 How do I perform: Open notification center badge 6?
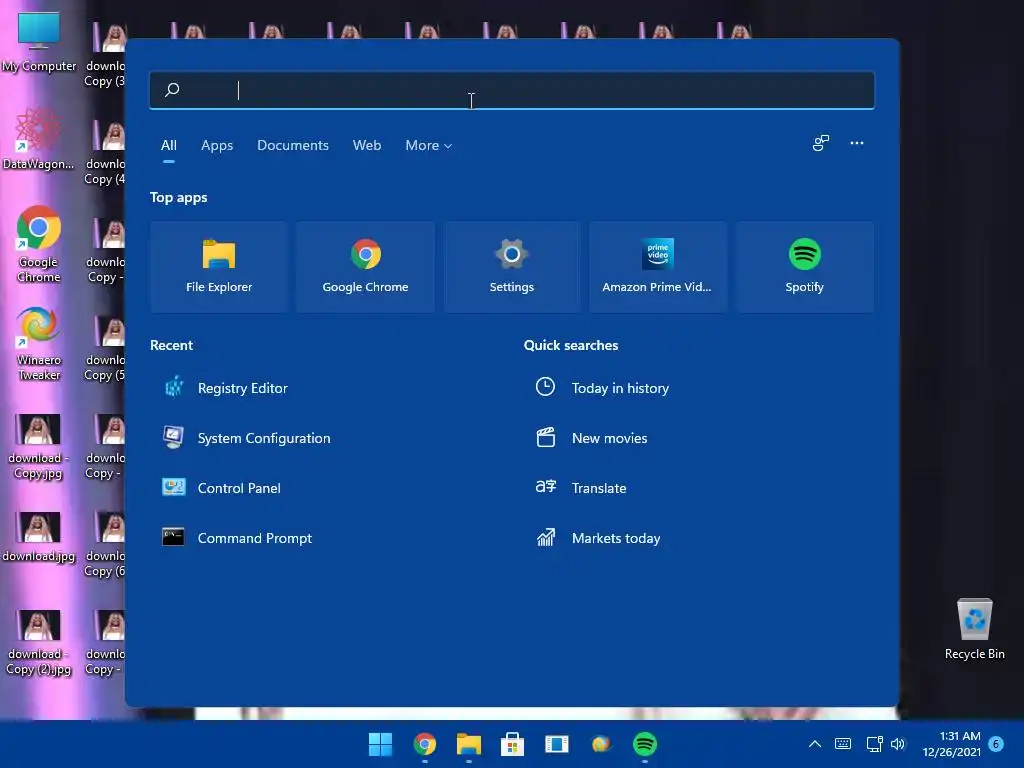pyautogui.click(x=996, y=744)
